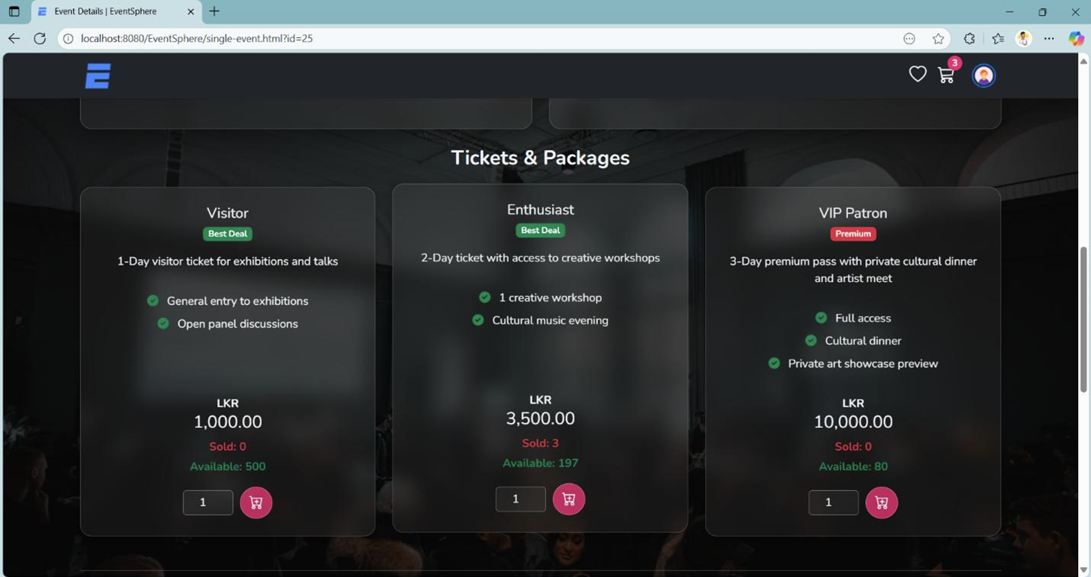Open the shopping cart in header
Screen dimensions: 1091x577
point(946,75)
